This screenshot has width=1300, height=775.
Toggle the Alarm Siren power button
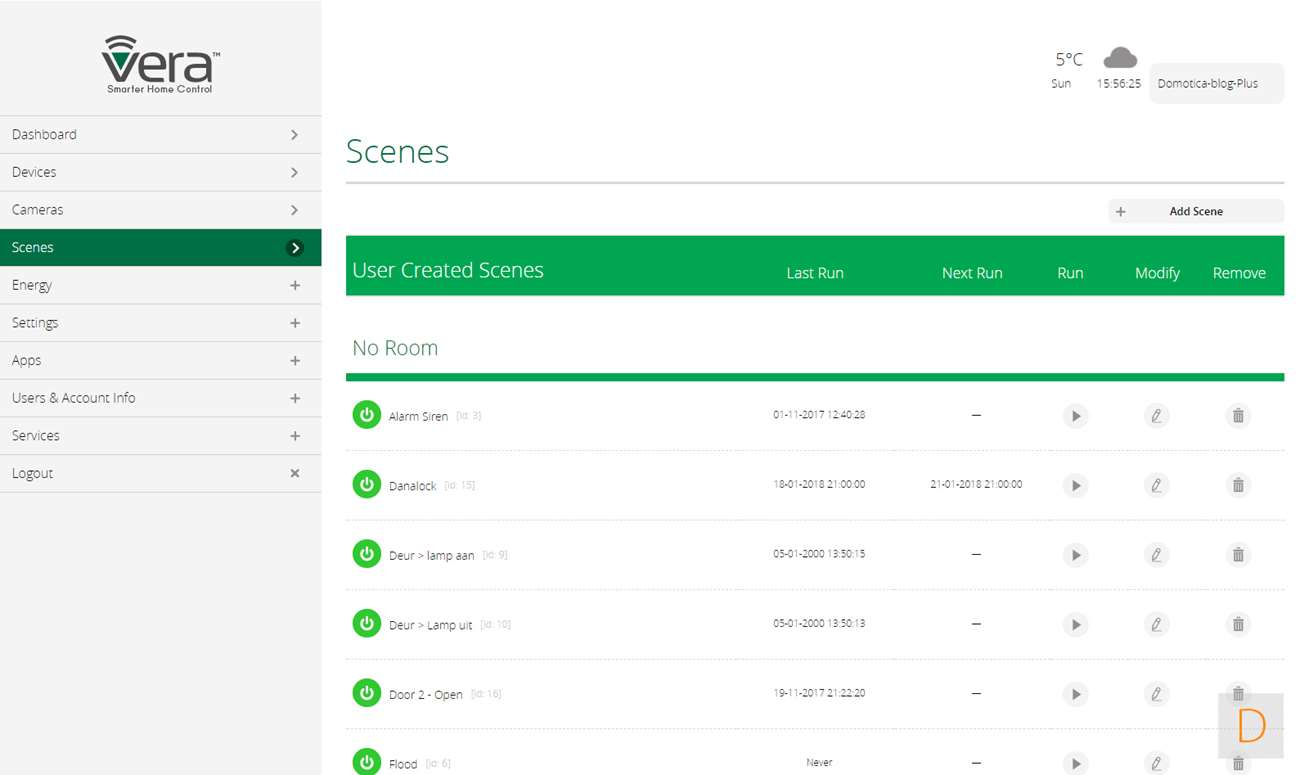click(367, 415)
